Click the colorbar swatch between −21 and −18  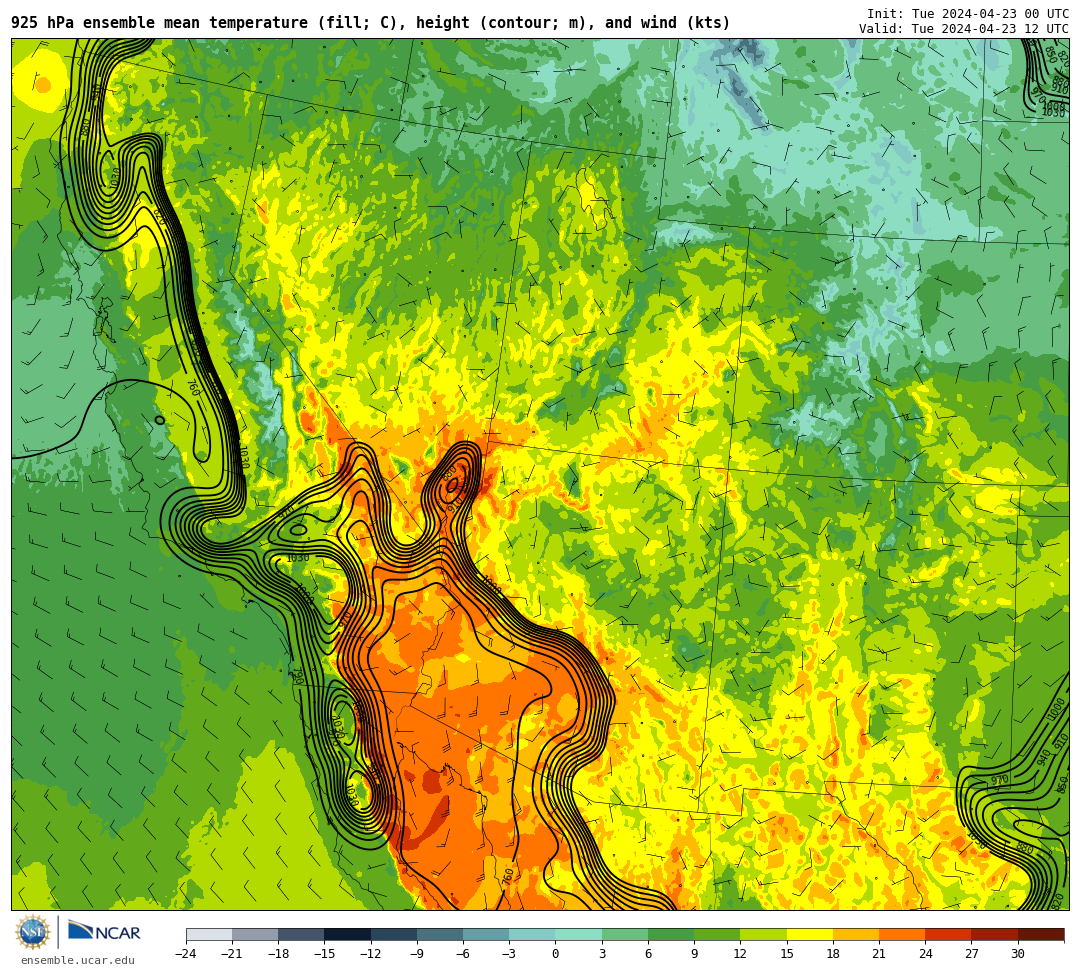coord(256,934)
